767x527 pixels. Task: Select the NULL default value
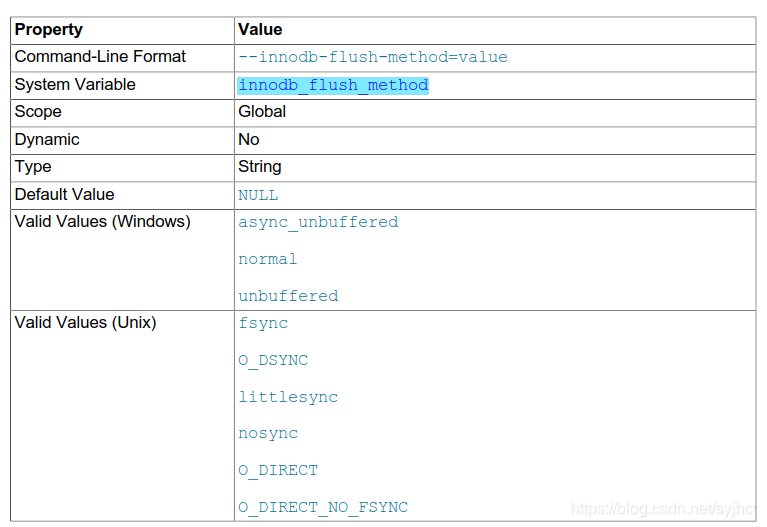[x=258, y=195]
